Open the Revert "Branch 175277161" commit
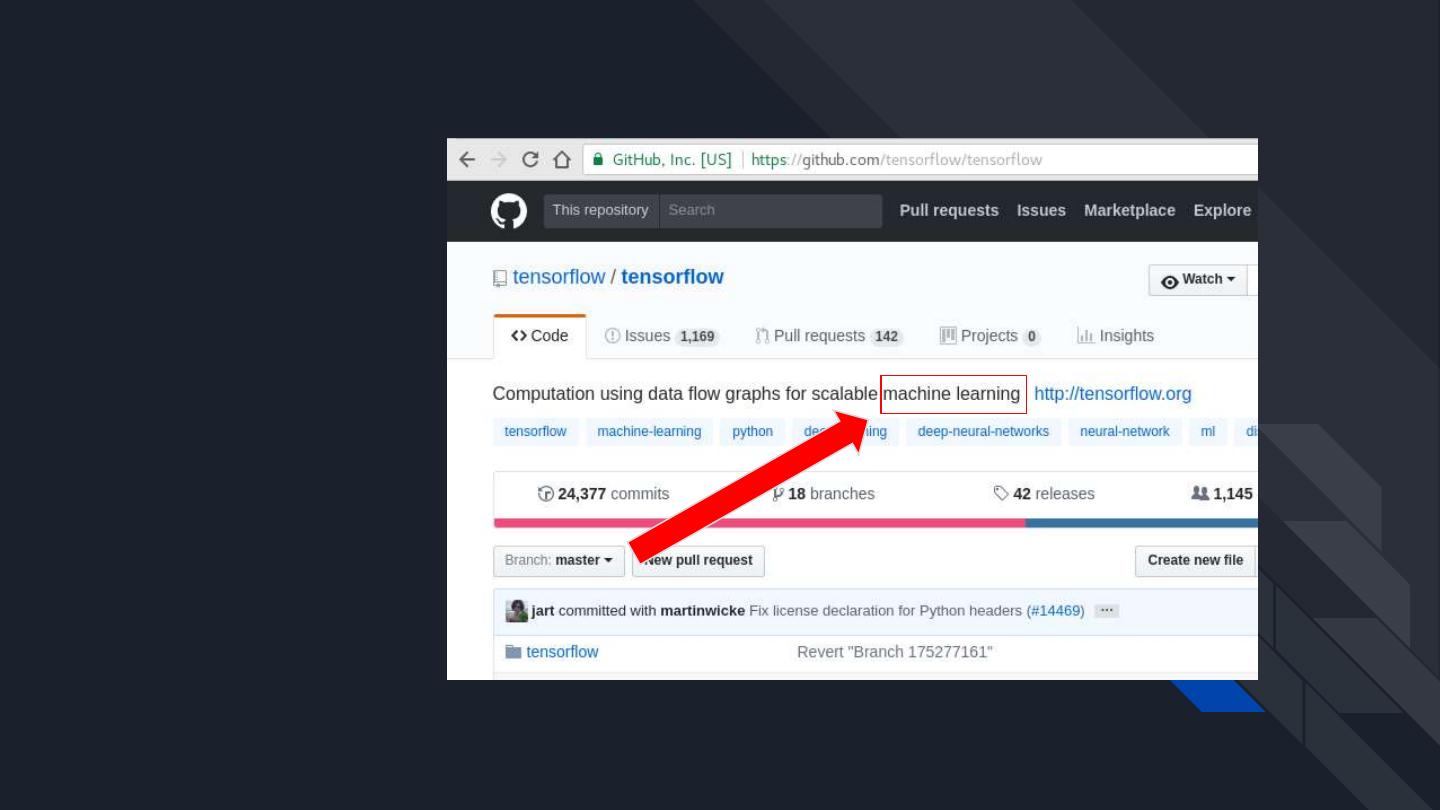 pyautogui.click(x=895, y=652)
